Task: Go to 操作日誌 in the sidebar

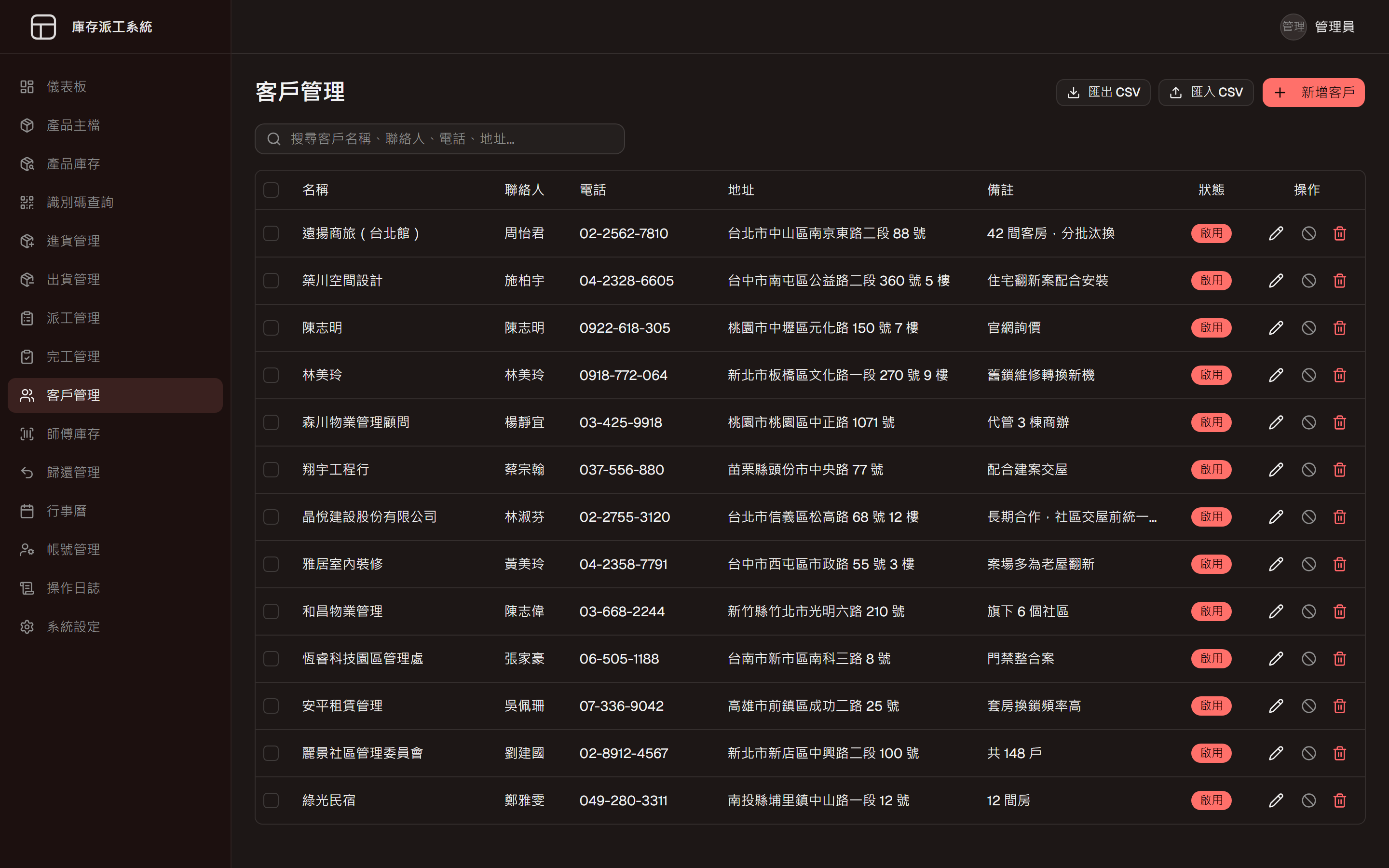Action: 115,588
